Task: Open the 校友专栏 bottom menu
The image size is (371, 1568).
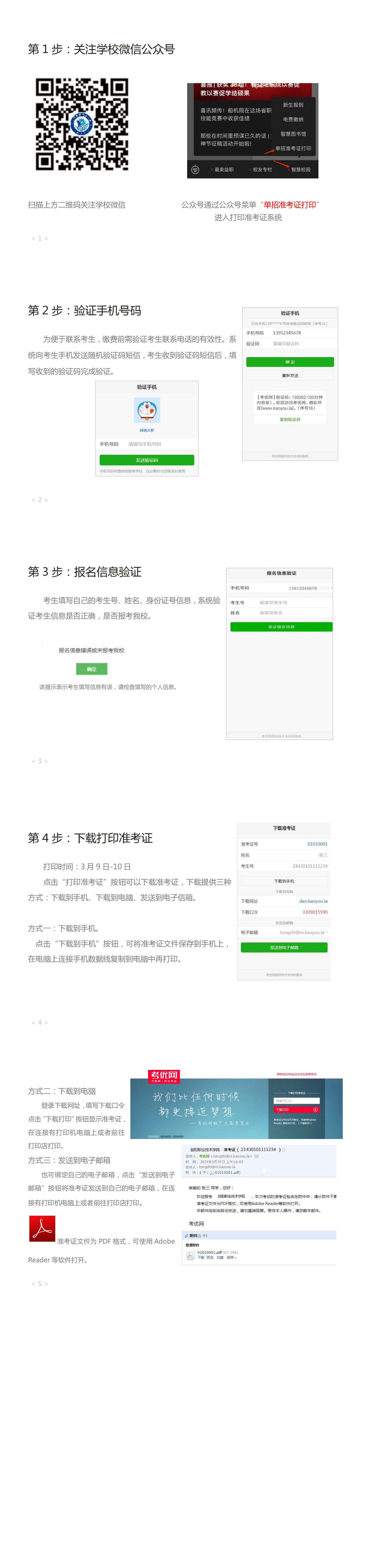Action: pyautogui.click(x=262, y=170)
